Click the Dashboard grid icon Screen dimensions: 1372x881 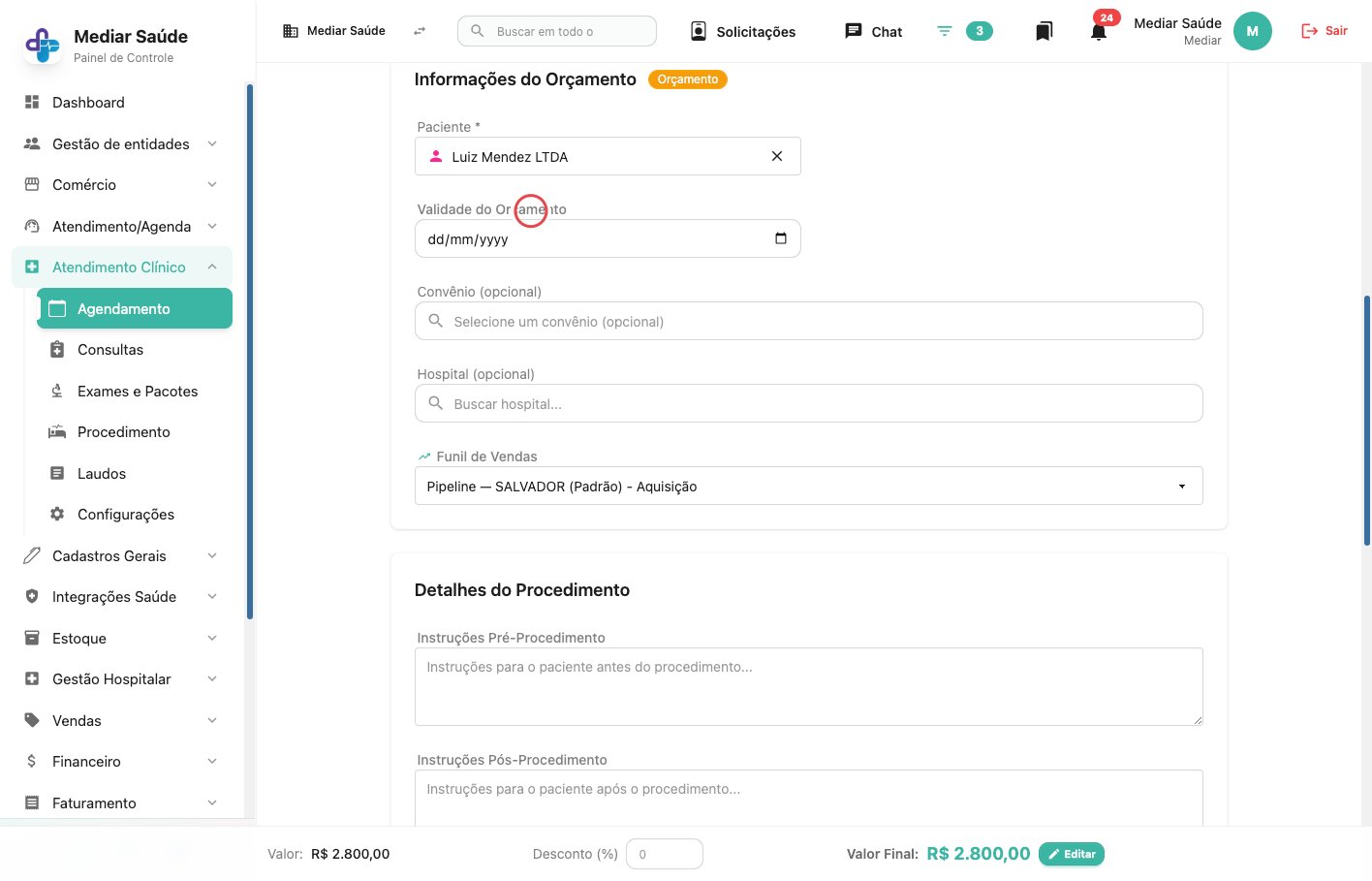(x=32, y=102)
